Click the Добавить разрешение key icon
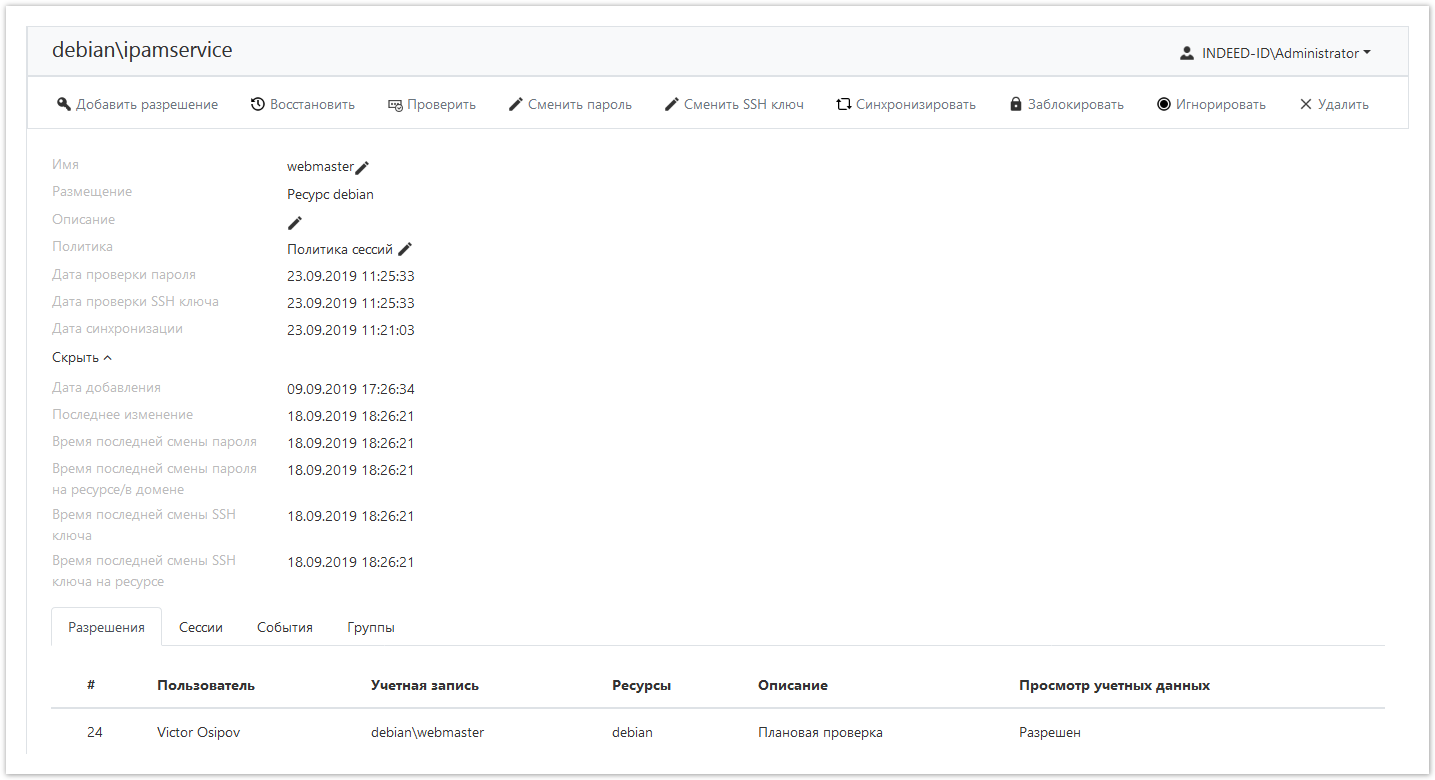Viewport: 1435px width, 780px height. point(64,103)
